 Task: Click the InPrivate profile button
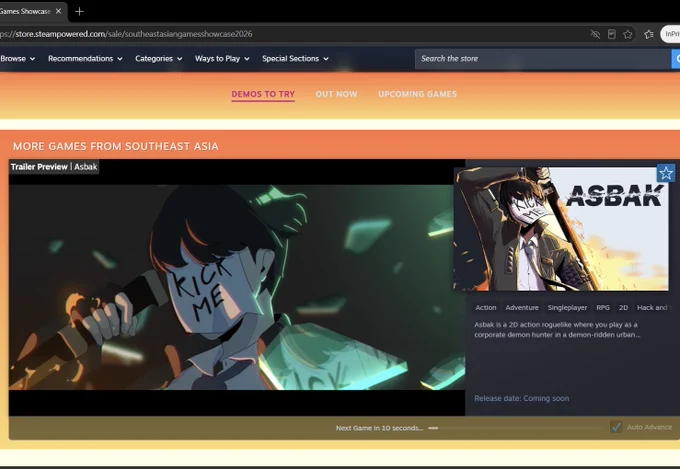coord(670,34)
